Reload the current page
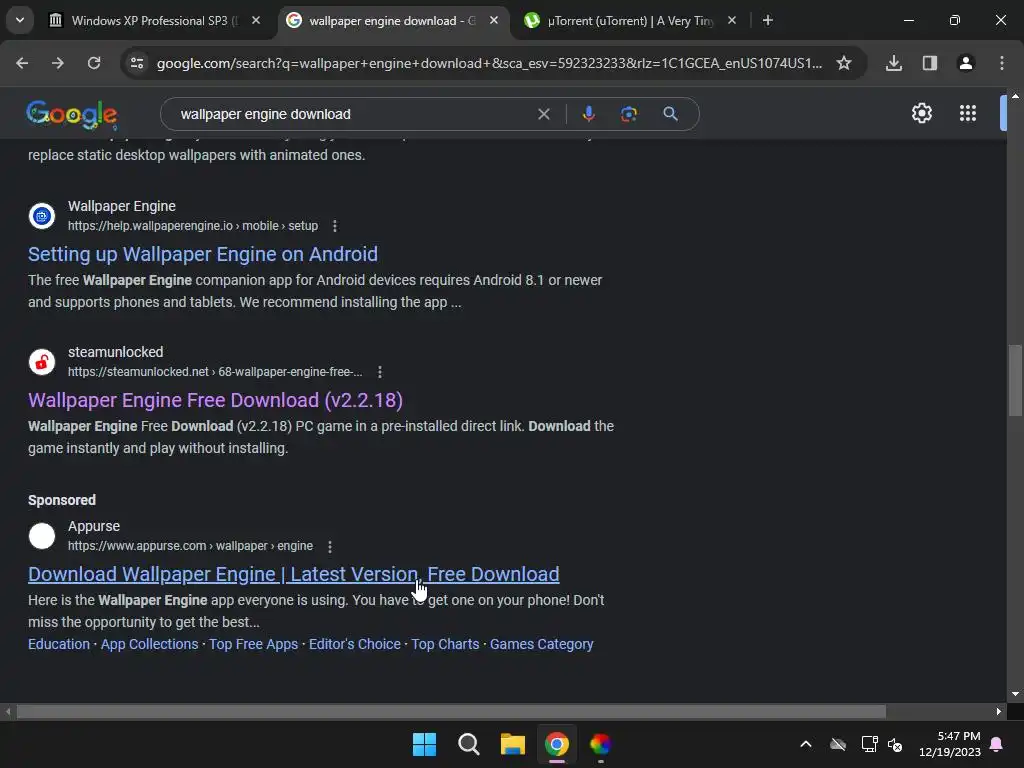 (x=94, y=63)
